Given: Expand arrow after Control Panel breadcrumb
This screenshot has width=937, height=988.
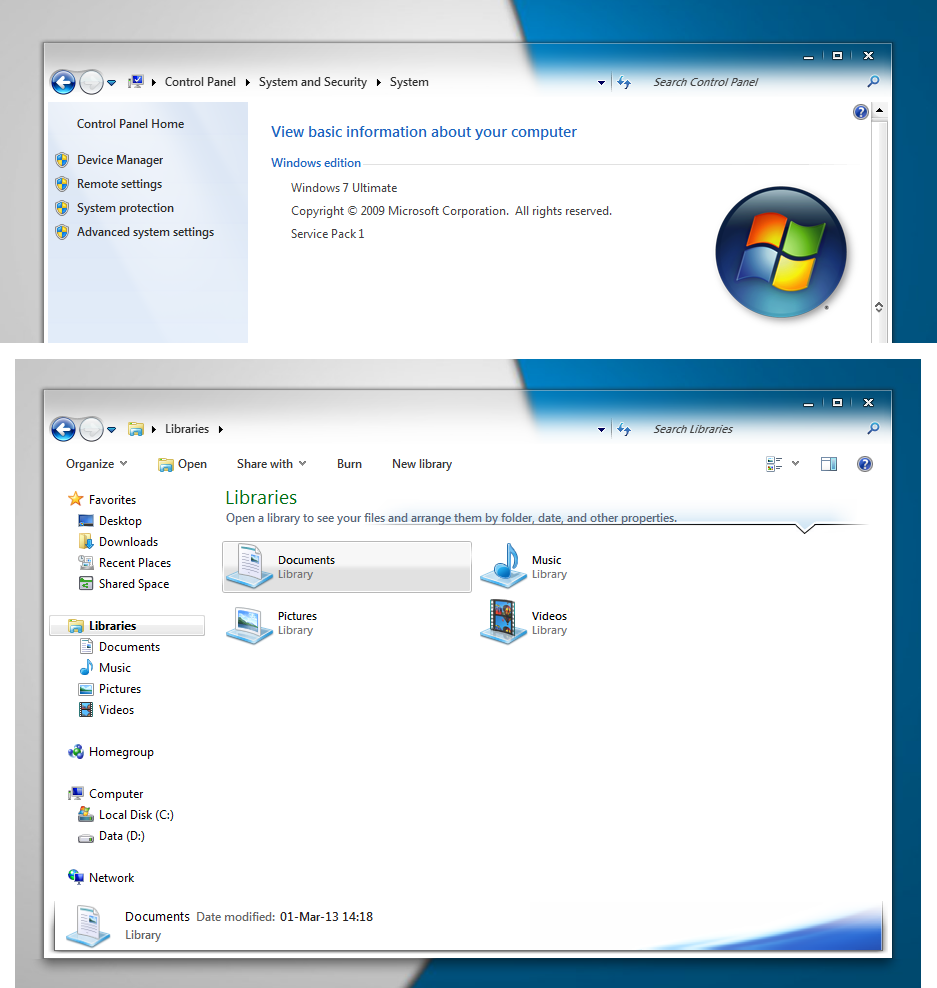Looking at the screenshot, I should pyautogui.click(x=248, y=83).
